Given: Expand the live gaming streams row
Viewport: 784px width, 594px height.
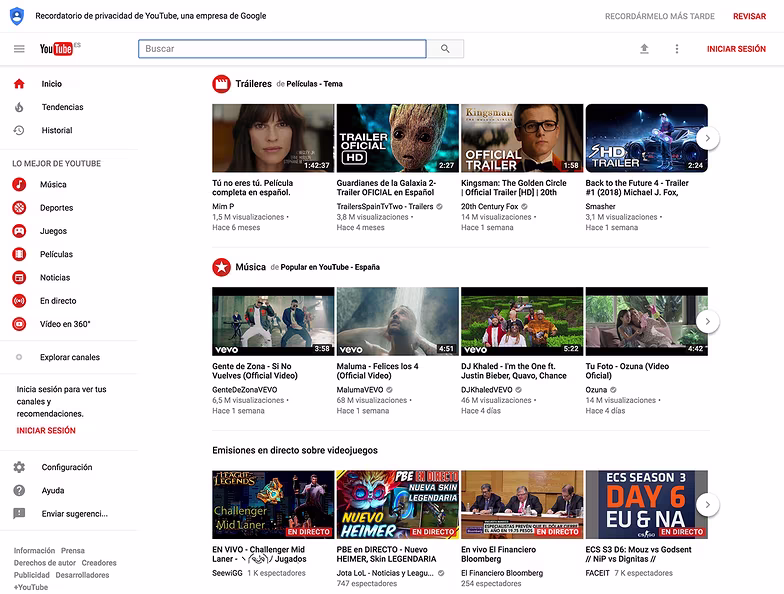Looking at the screenshot, I should (x=708, y=504).
